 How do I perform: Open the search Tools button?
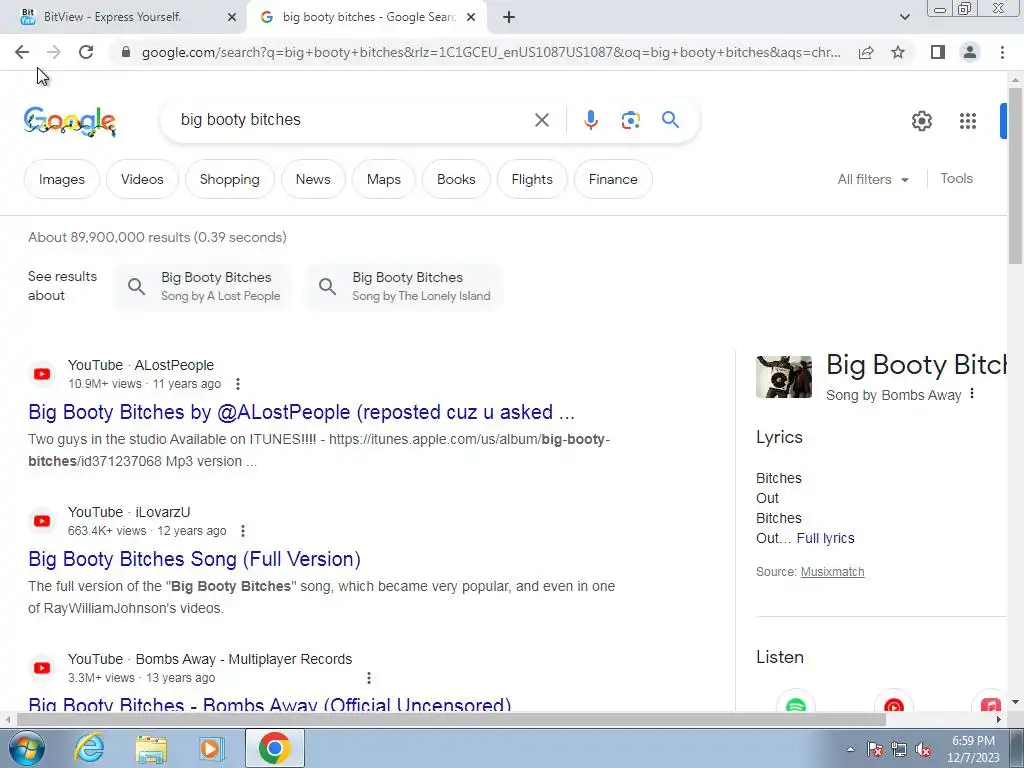956,178
